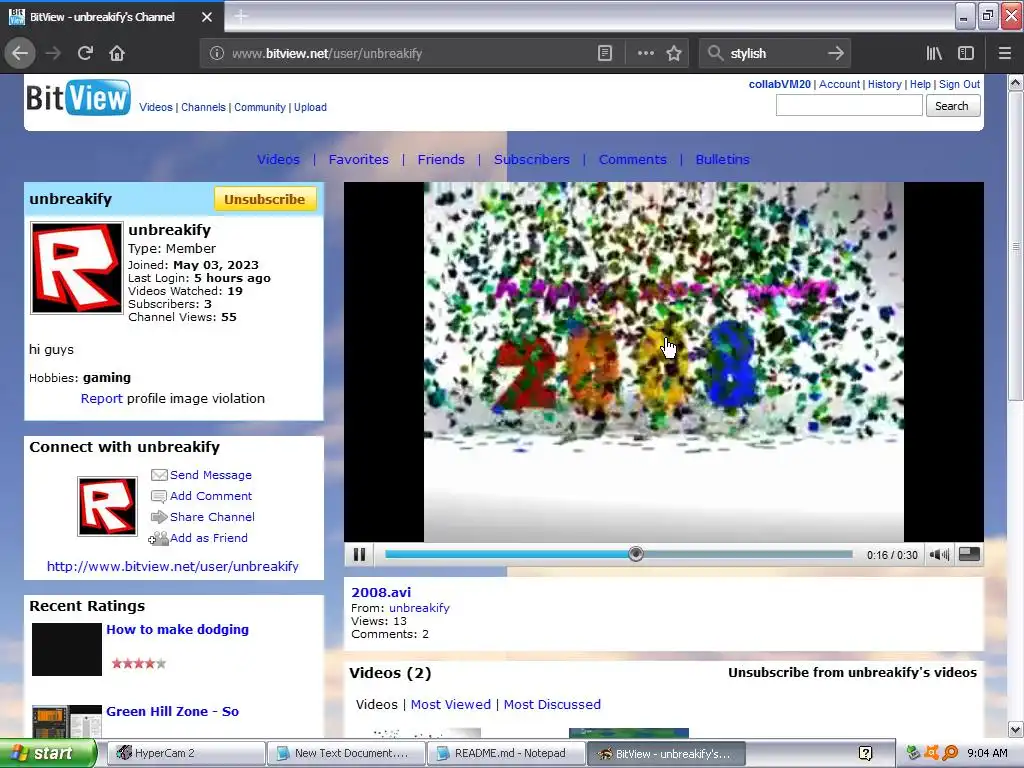Image resolution: width=1024 pixels, height=768 pixels.
Task: Switch to New Text Document in taskbar
Action: click(346, 753)
